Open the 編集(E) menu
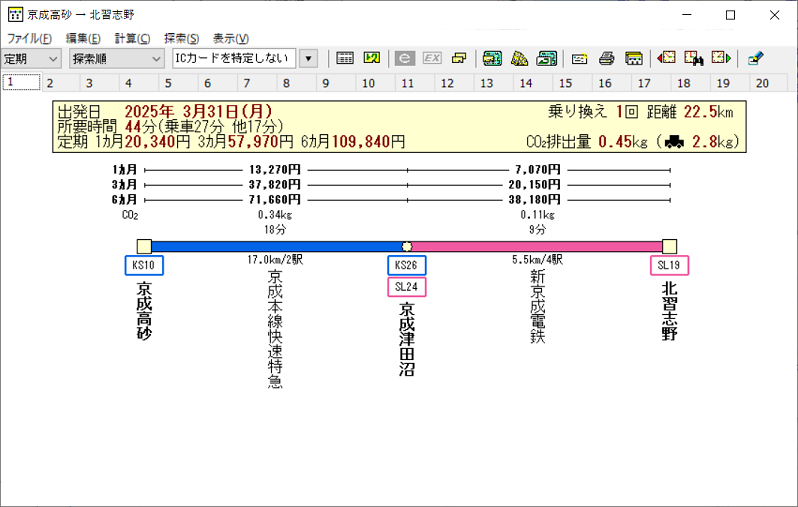Viewport: 798px width, 507px height. tap(83, 38)
